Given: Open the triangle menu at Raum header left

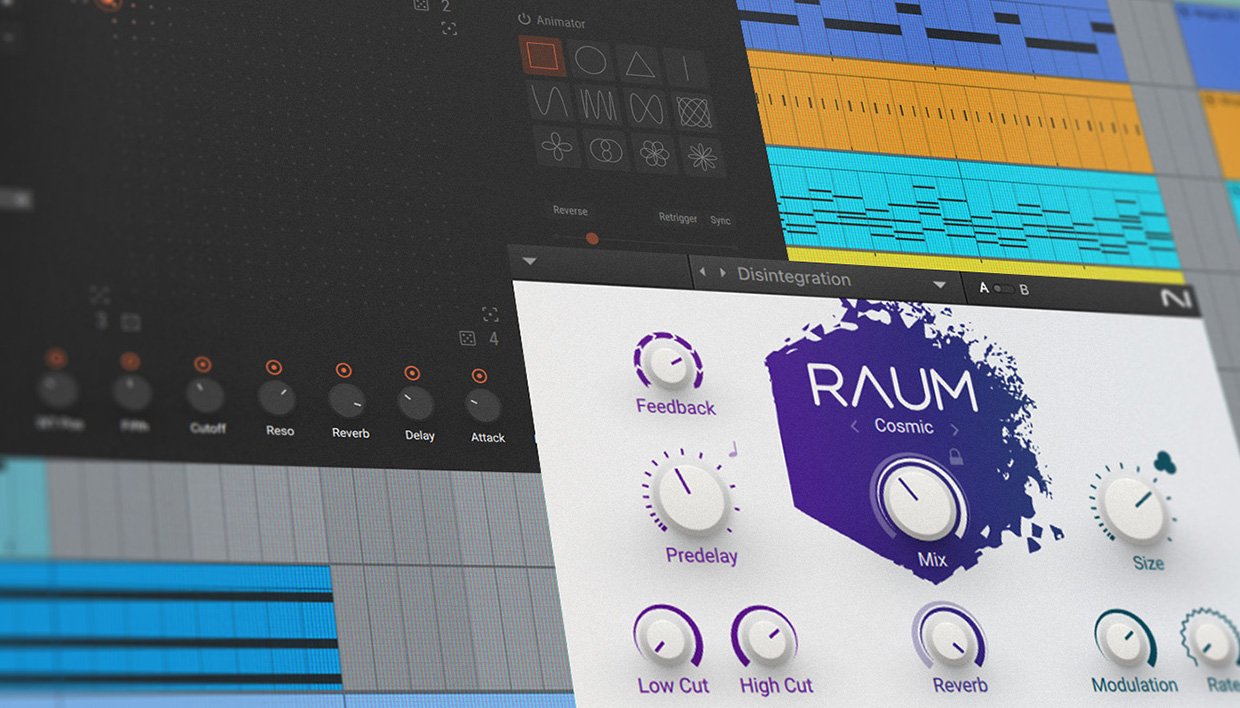Looking at the screenshot, I should 530,262.
